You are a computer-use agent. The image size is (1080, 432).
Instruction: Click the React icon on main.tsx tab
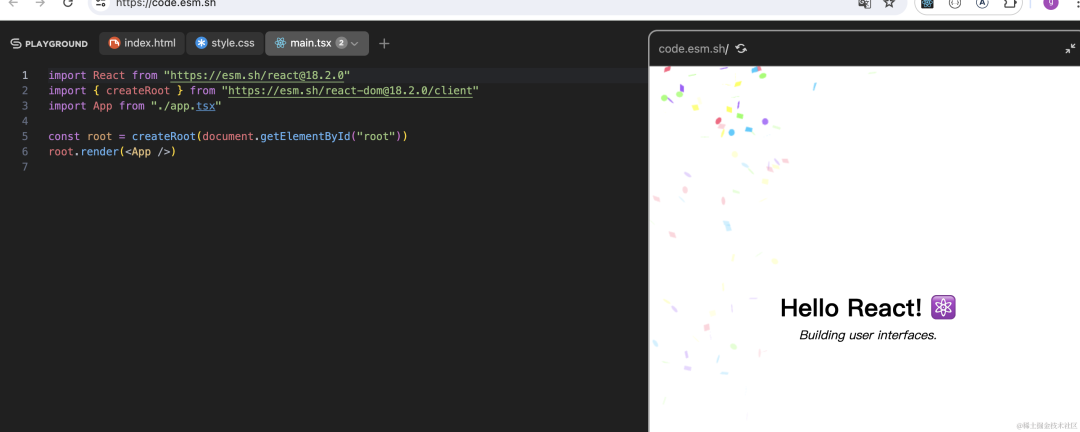point(280,43)
